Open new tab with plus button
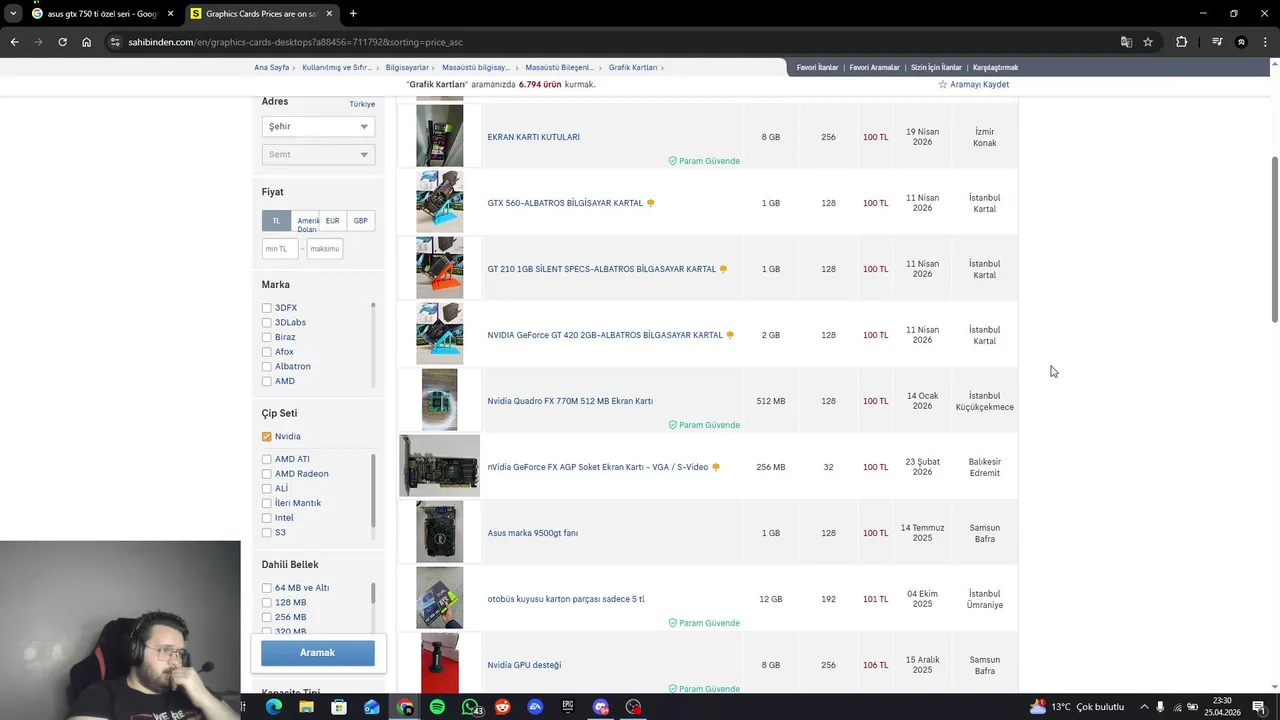Viewport: 1280px width, 720px height. (353, 14)
